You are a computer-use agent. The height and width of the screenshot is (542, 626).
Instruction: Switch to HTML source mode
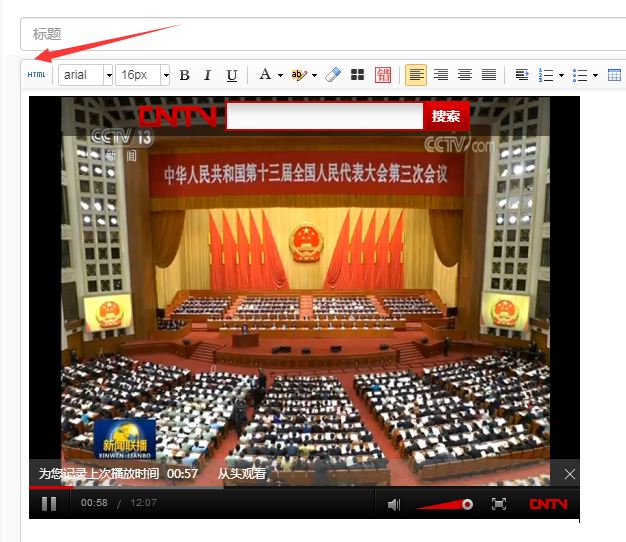click(36, 75)
